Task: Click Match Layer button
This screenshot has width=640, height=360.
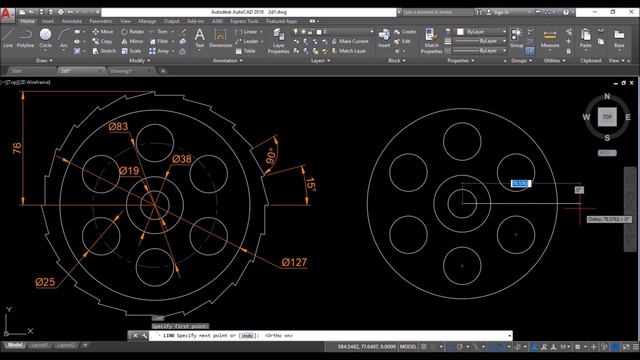Action: point(349,51)
